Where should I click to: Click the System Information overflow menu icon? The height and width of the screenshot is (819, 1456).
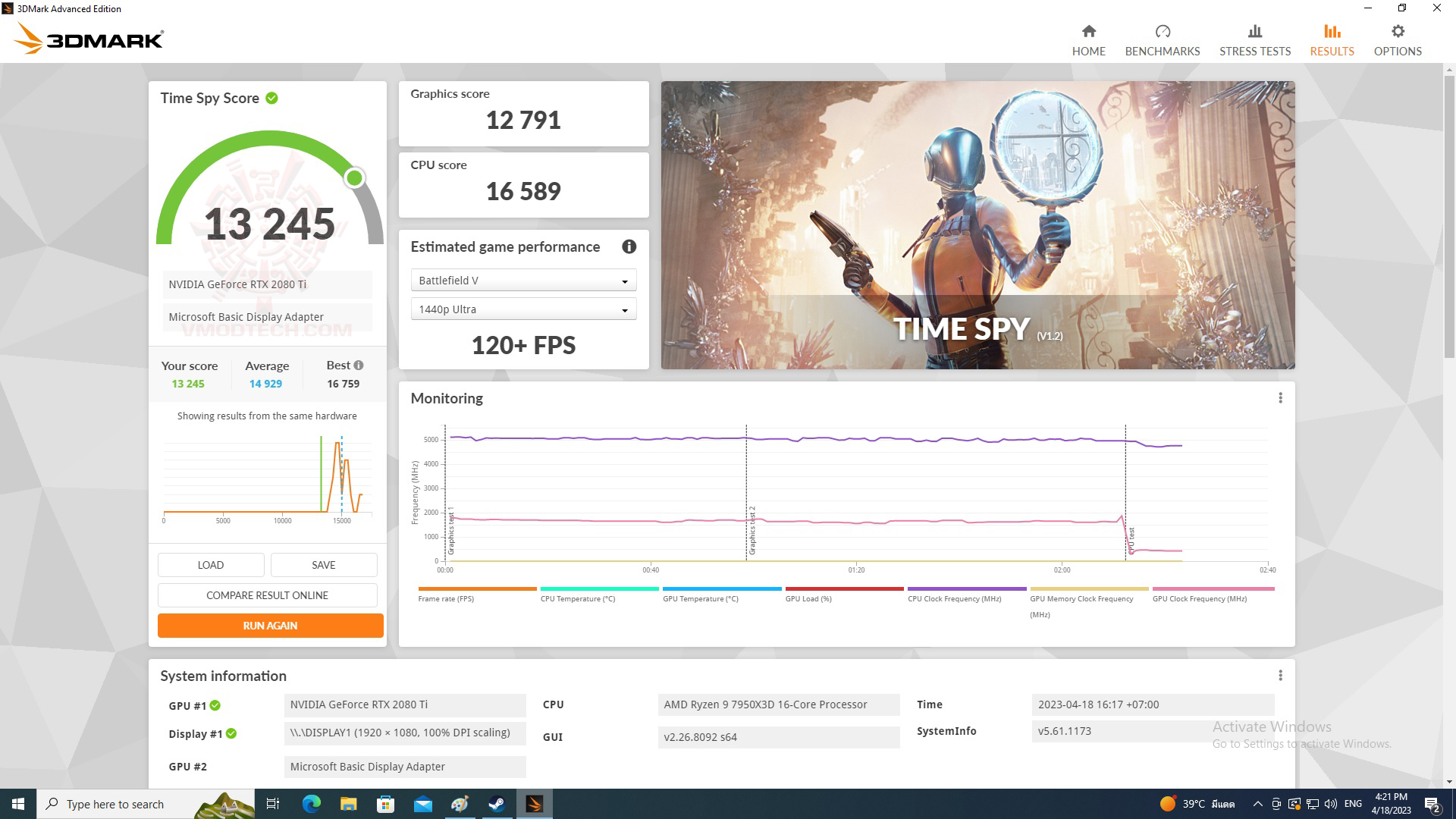(x=1281, y=676)
